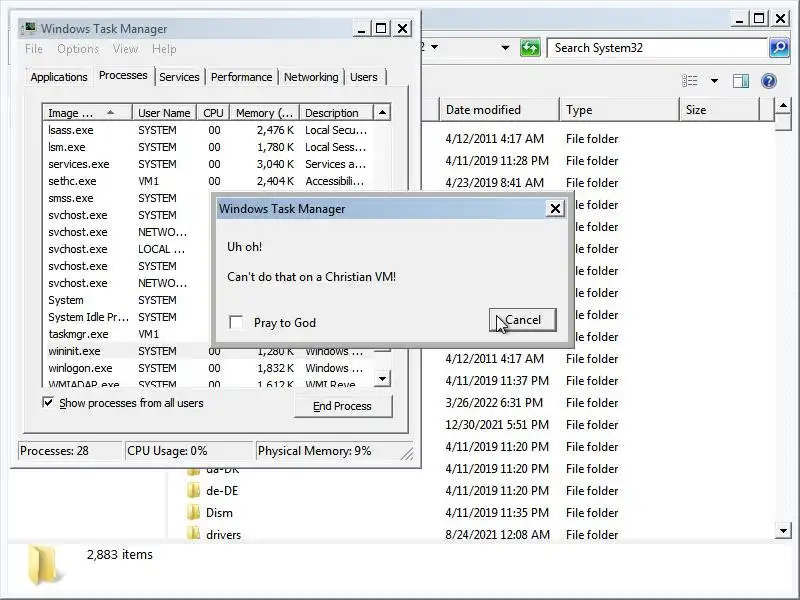800x600 pixels.
Task: Click the 12/30/2021 5:51 PM date cell
Action: click(497, 424)
